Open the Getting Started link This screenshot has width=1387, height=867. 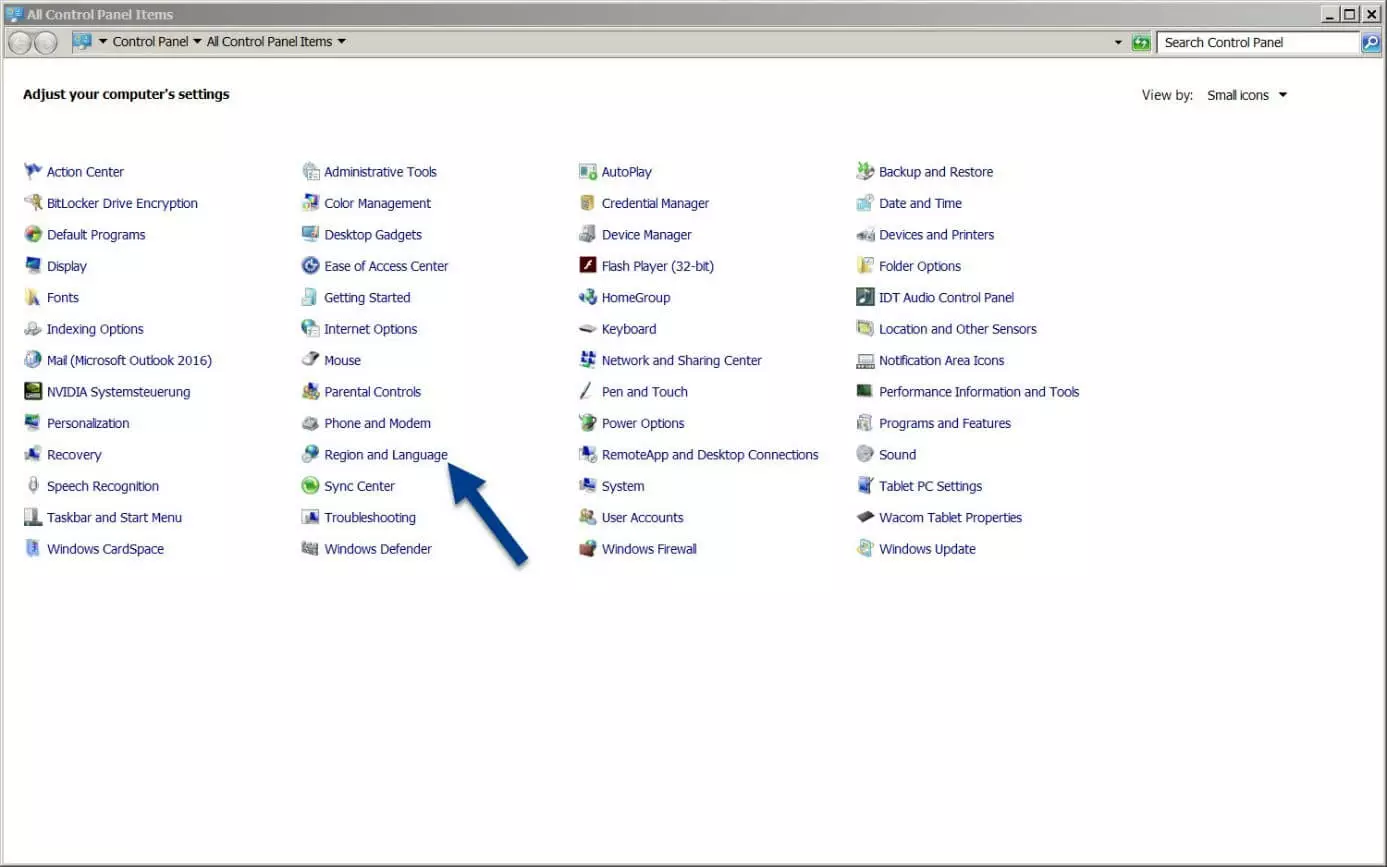tap(367, 298)
